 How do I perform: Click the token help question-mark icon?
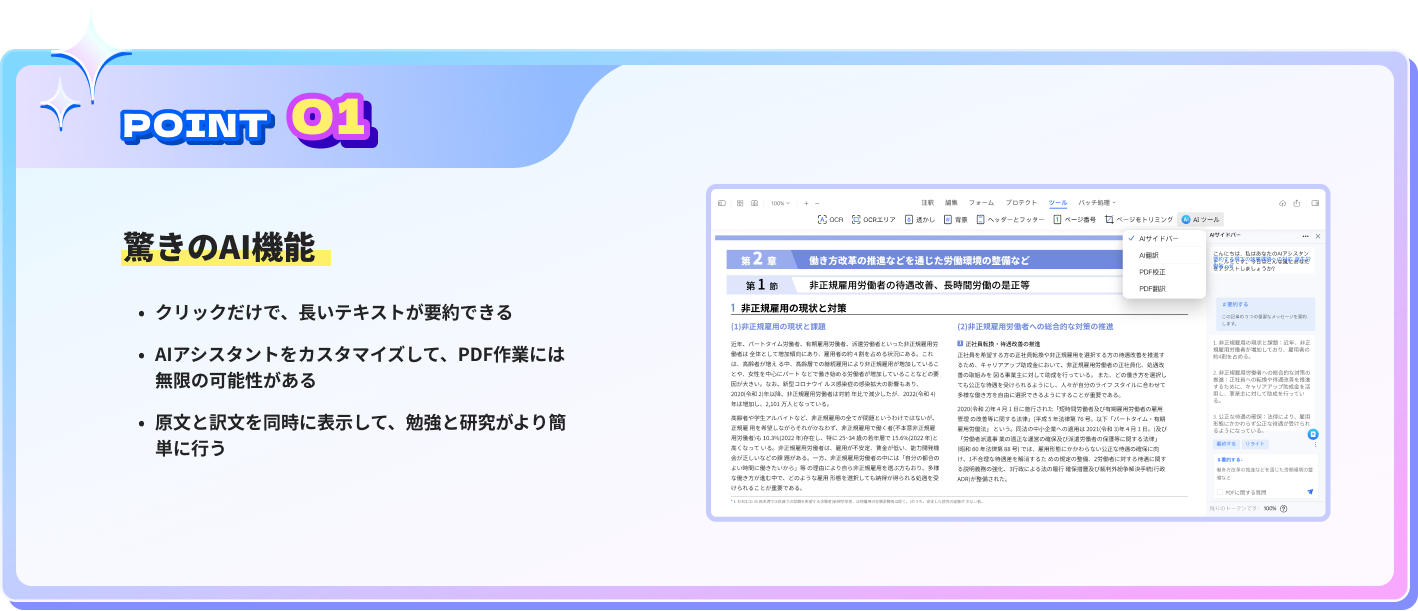click(1283, 509)
